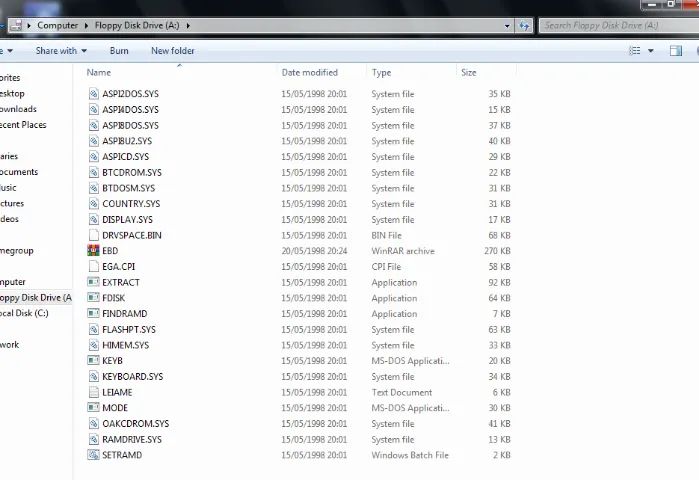Click the change view icon

coord(635,51)
